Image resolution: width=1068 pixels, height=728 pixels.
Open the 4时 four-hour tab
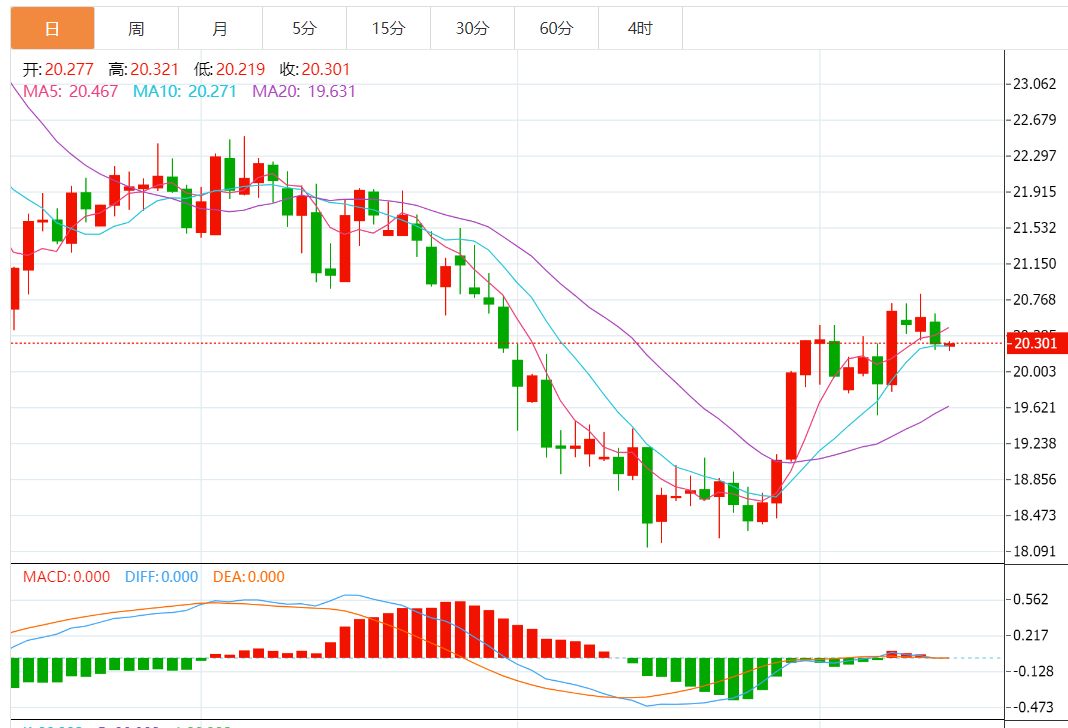coord(640,29)
